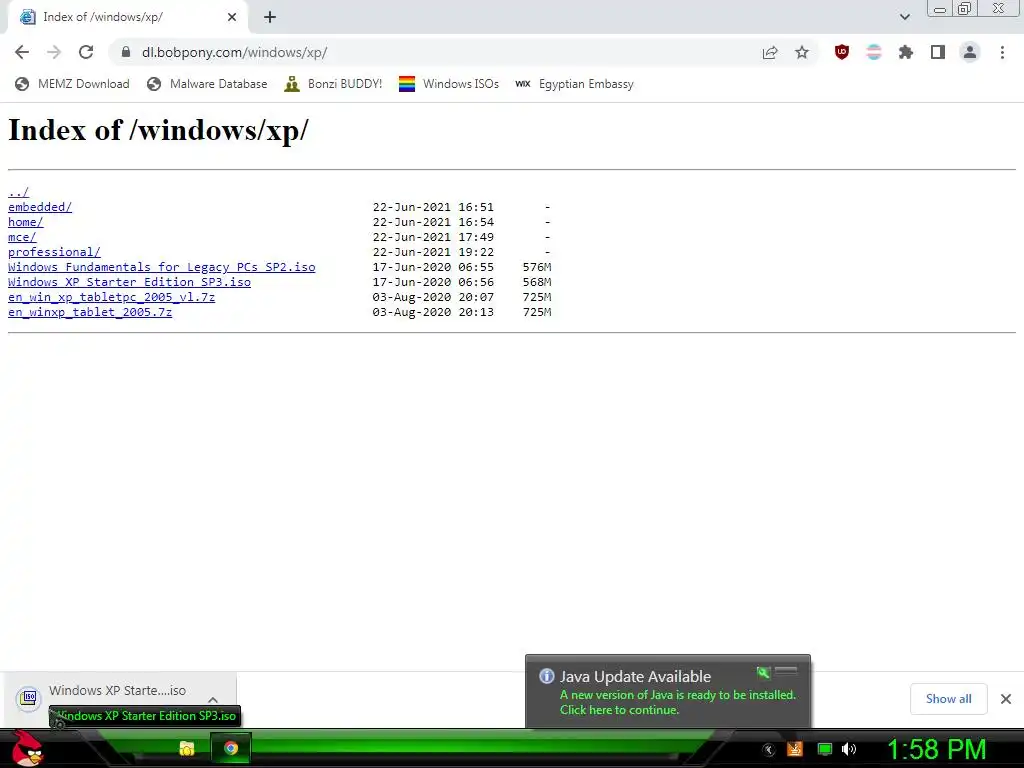Click the Java Update Available notification
This screenshot has width=1024, height=768.
click(667, 691)
